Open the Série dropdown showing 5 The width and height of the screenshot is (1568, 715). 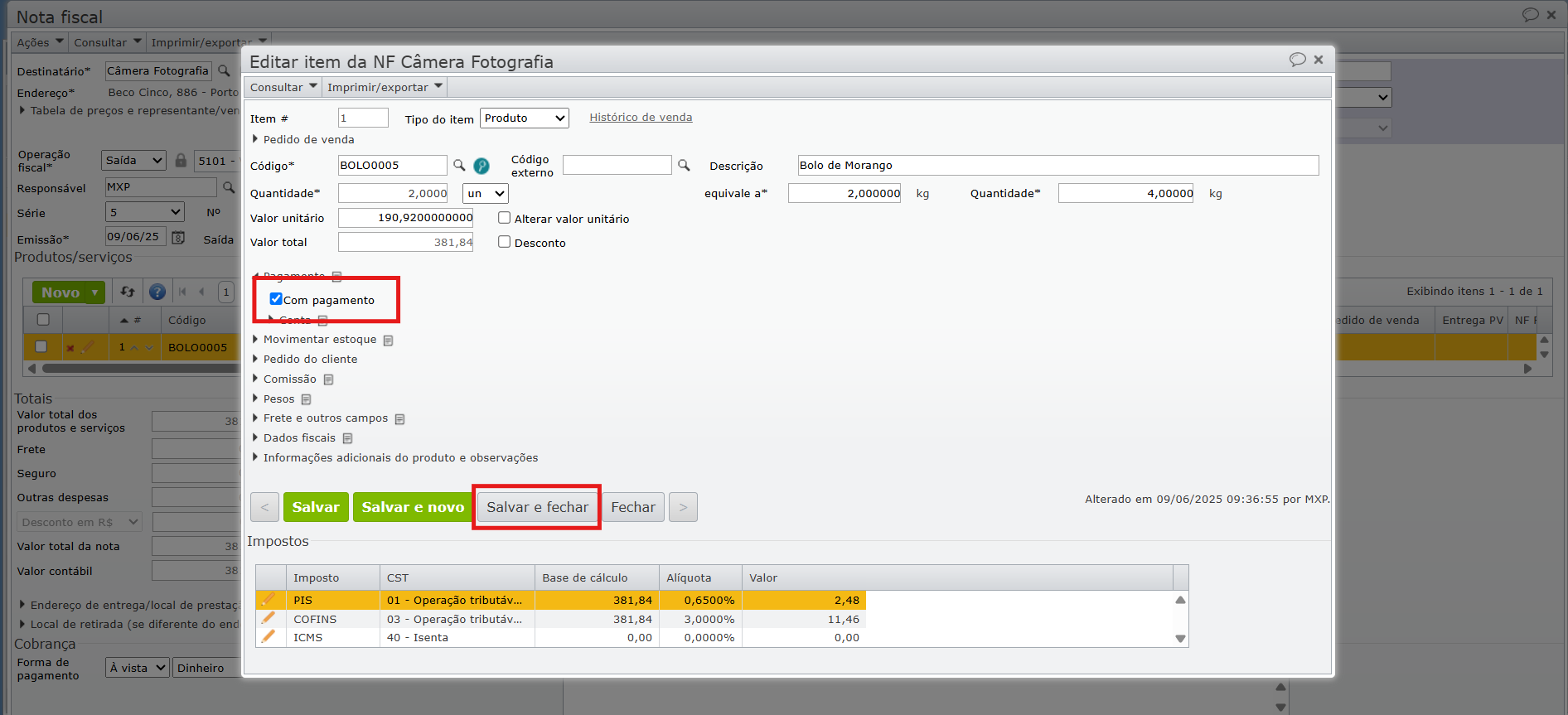145,212
